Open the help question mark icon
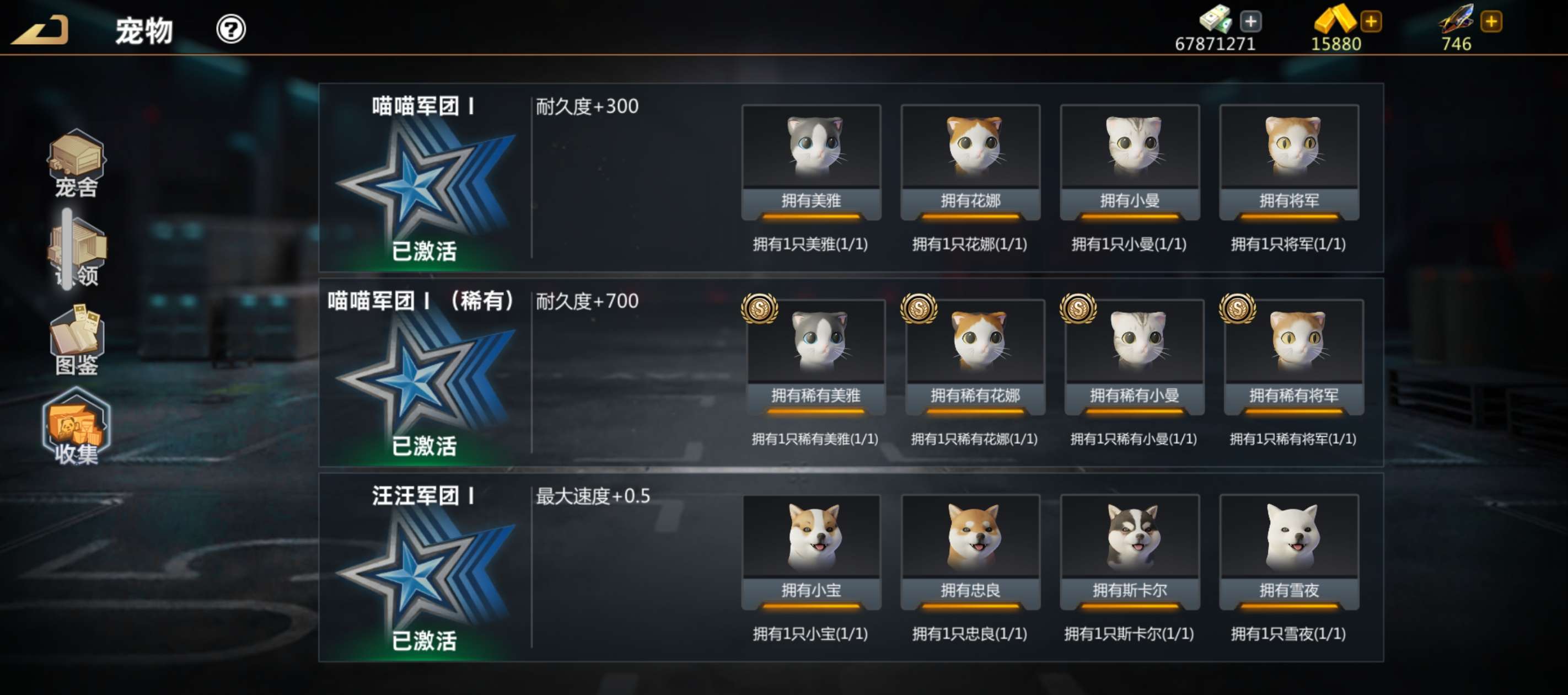Viewport: 1568px width, 695px height. click(x=232, y=29)
